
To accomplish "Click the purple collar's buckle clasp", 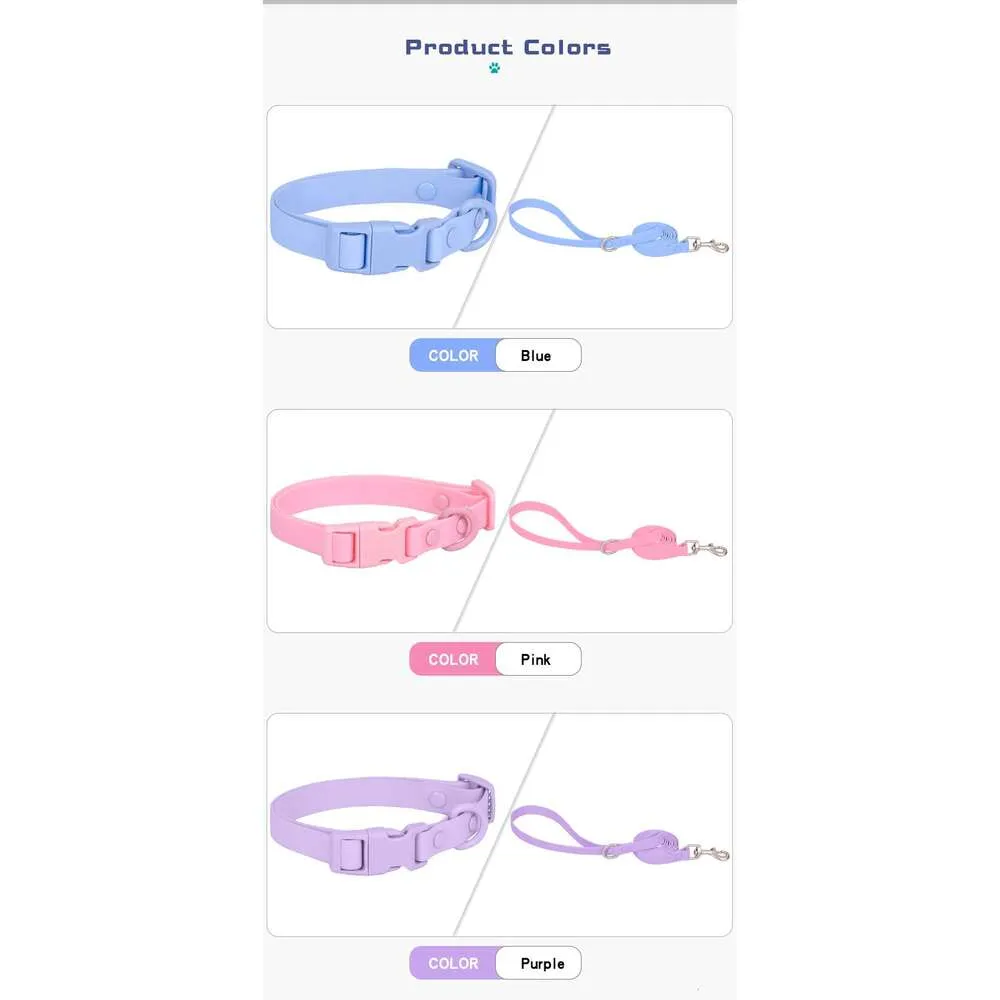I will (x=376, y=848).
